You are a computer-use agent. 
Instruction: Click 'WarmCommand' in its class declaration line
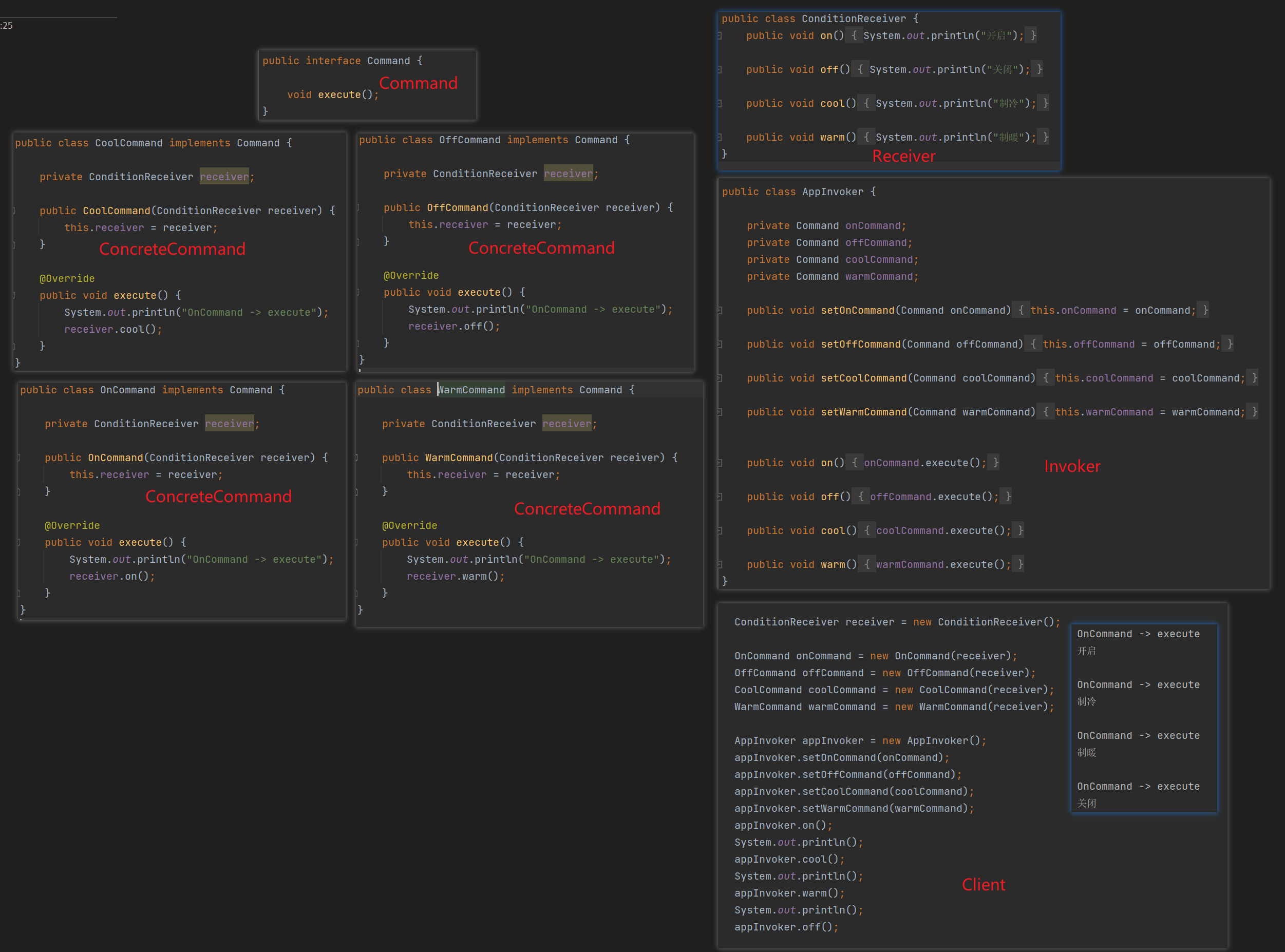[471, 390]
